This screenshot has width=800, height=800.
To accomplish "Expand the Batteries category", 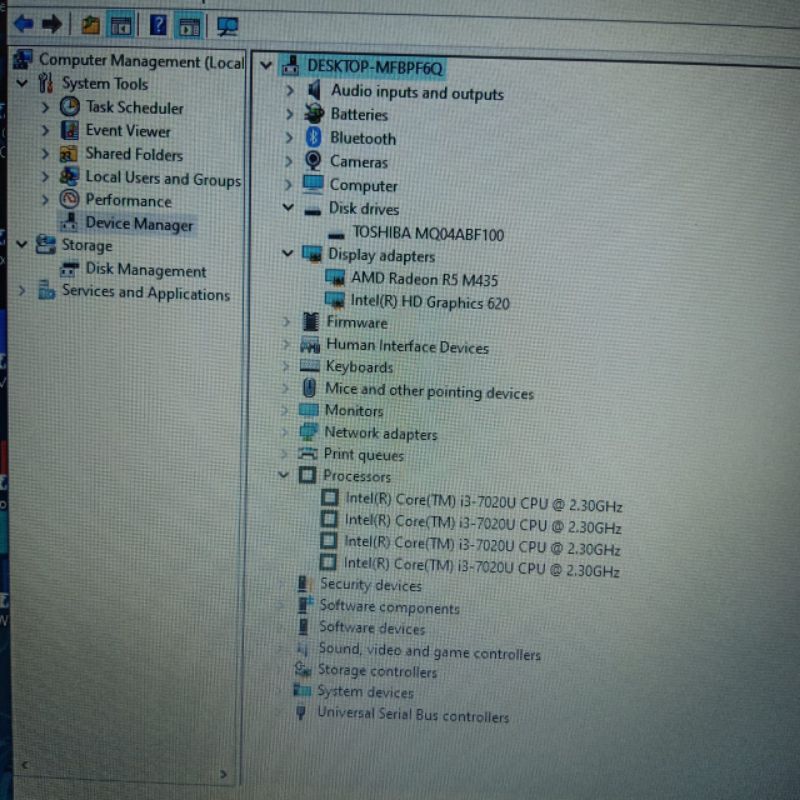I will point(289,114).
